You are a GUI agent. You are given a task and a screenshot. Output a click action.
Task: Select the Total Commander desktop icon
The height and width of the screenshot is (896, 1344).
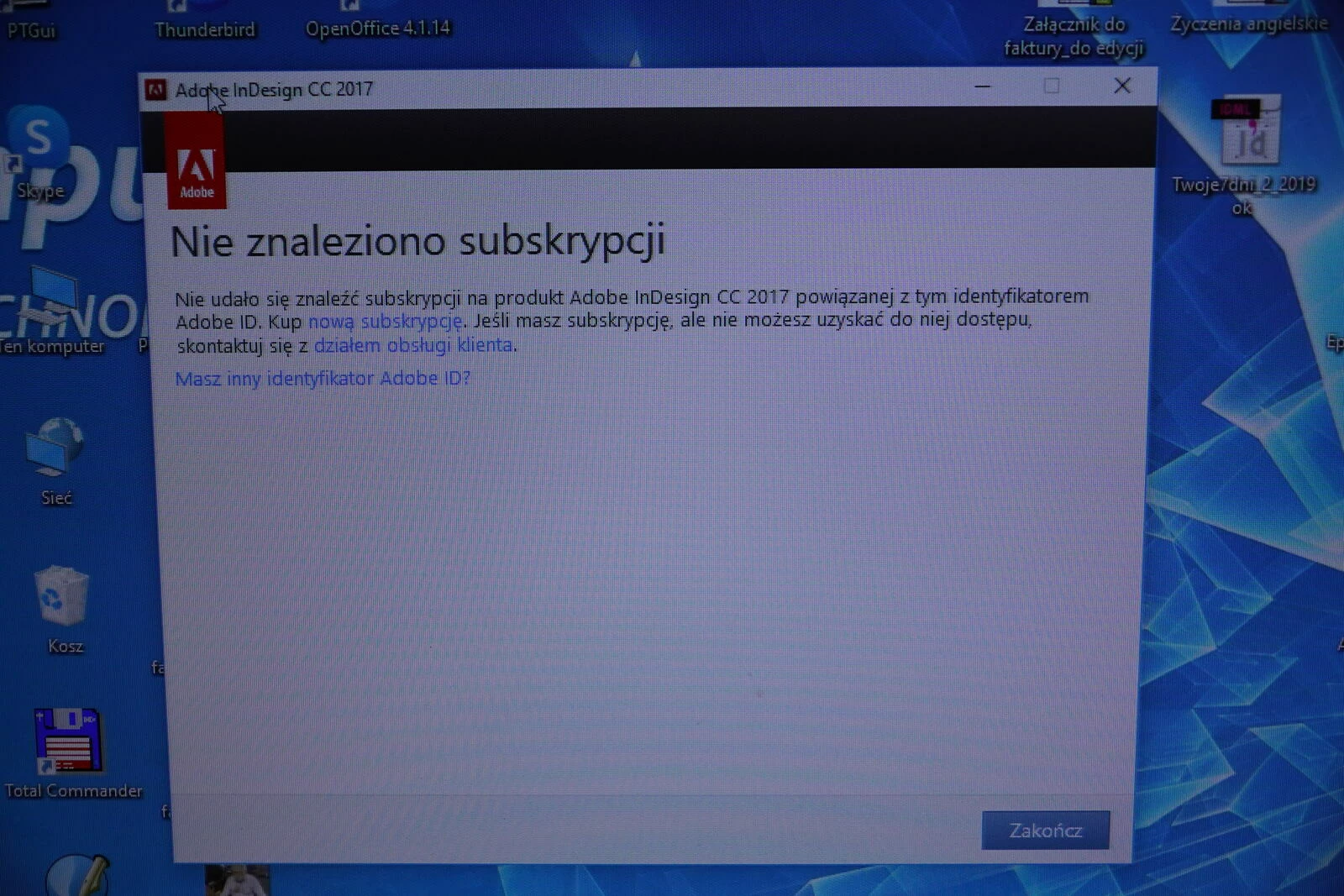(72, 752)
